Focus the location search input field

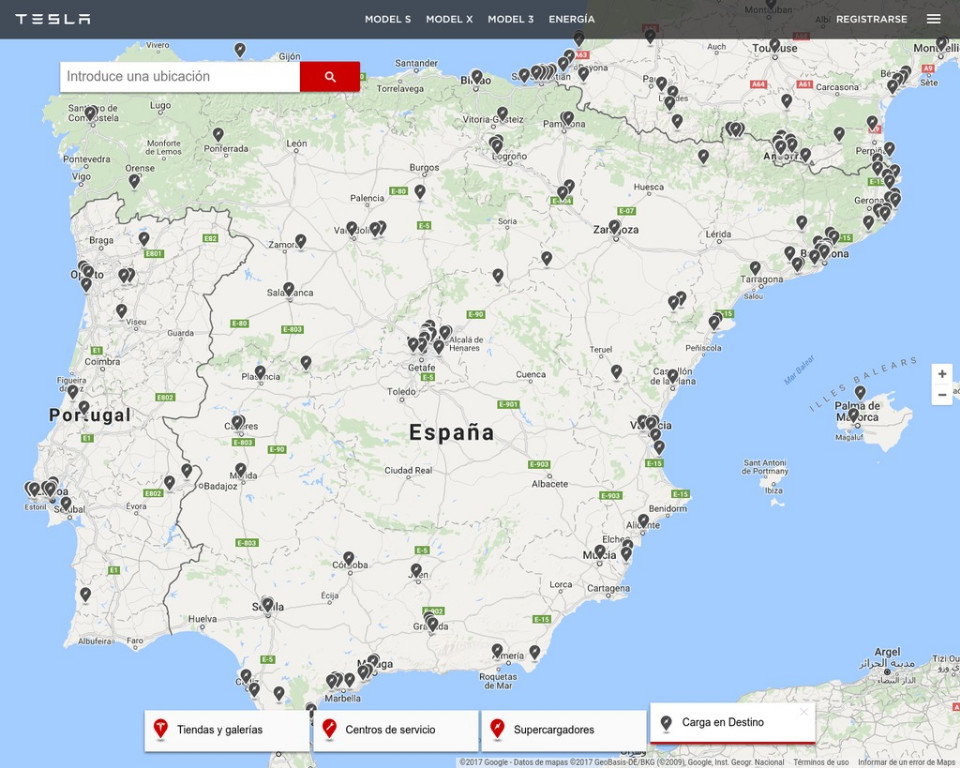click(180, 76)
